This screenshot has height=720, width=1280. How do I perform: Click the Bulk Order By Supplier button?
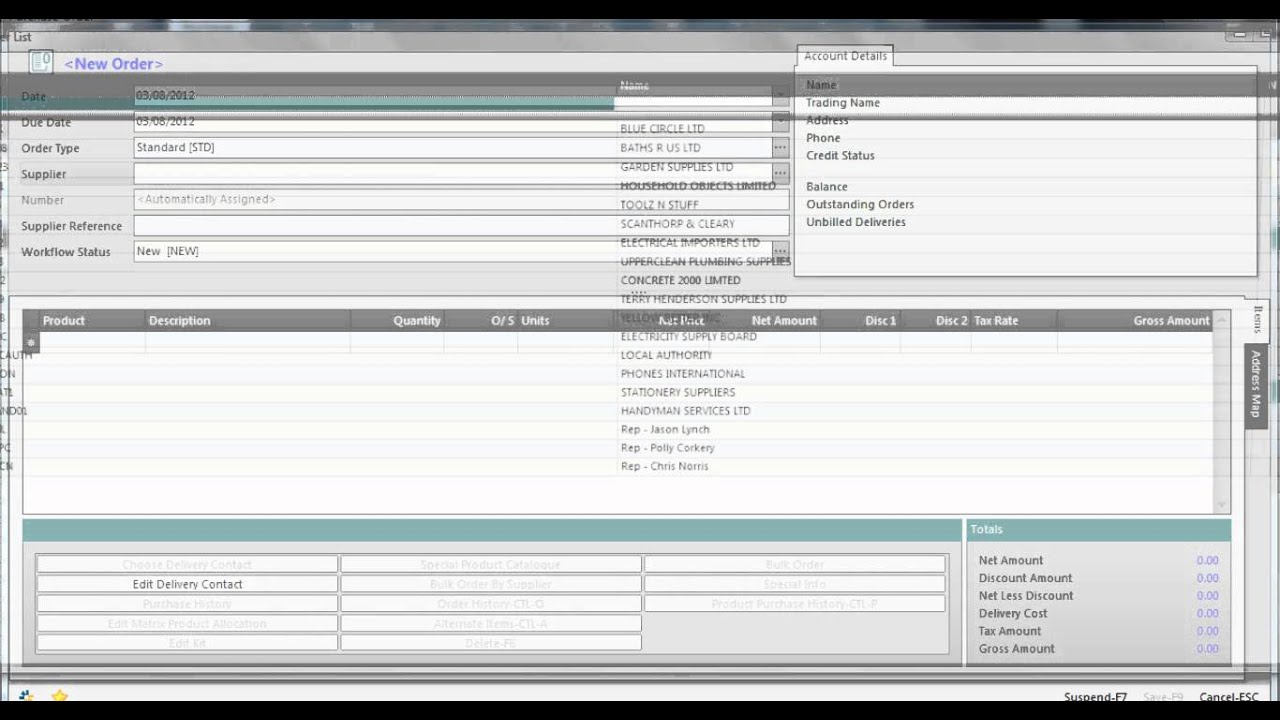pyautogui.click(x=491, y=584)
